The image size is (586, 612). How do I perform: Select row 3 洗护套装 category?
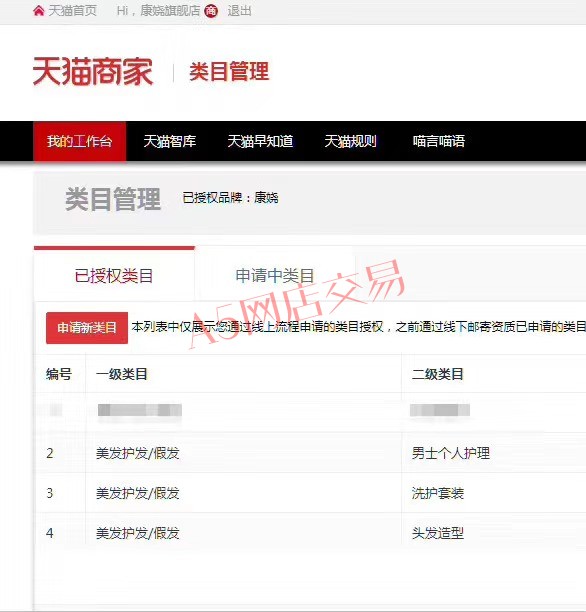click(x=438, y=493)
